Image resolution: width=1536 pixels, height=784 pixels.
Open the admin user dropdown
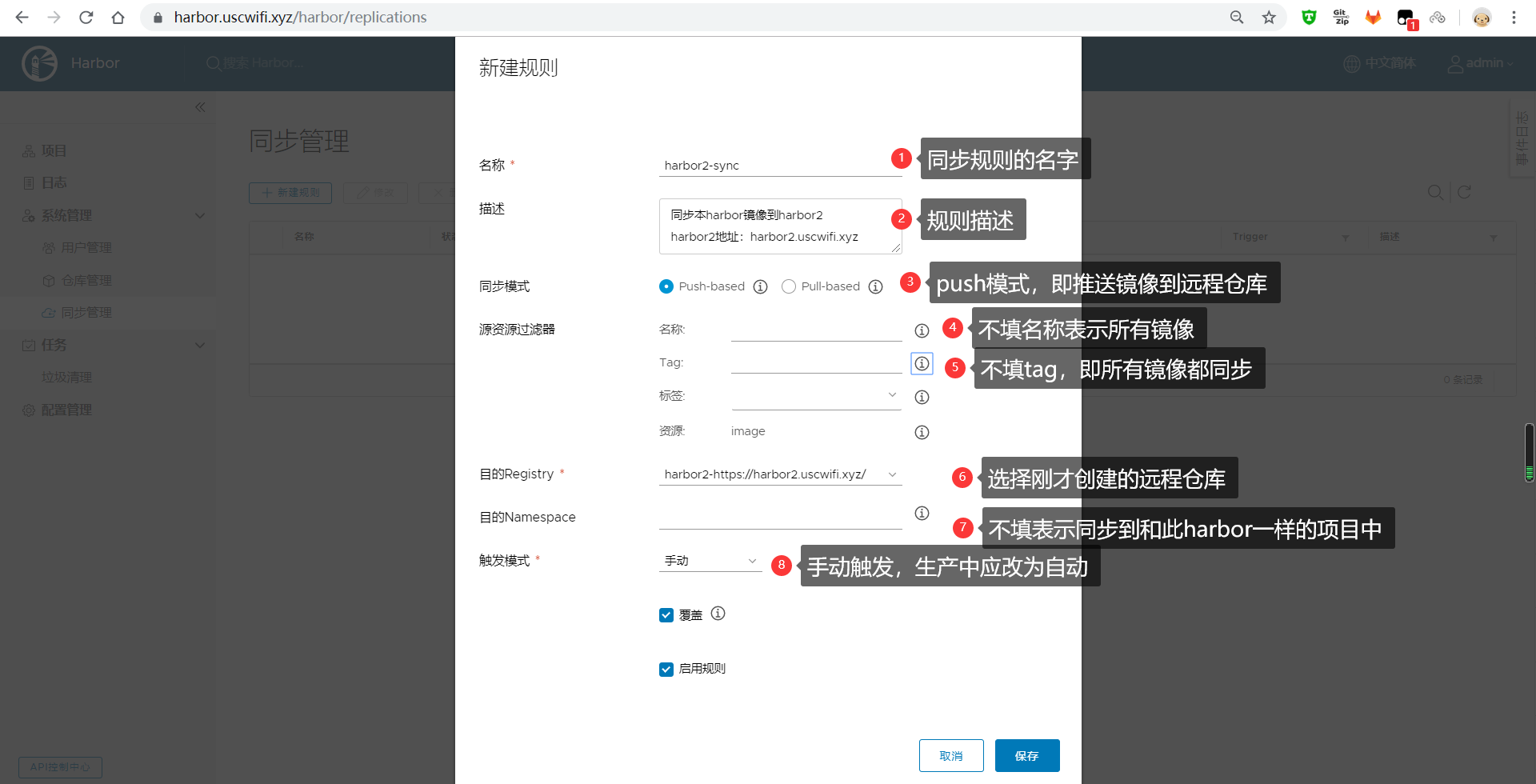1481,63
